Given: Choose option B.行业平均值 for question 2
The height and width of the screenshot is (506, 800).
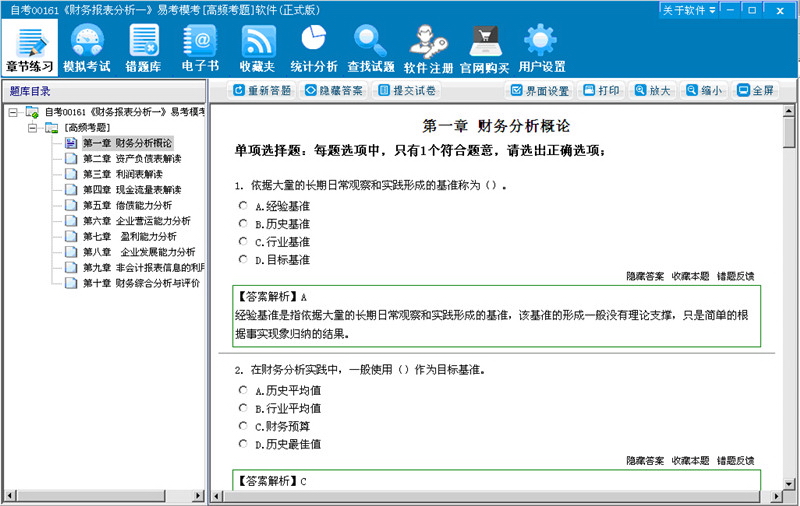Looking at the screenshot, I should 243,408.
